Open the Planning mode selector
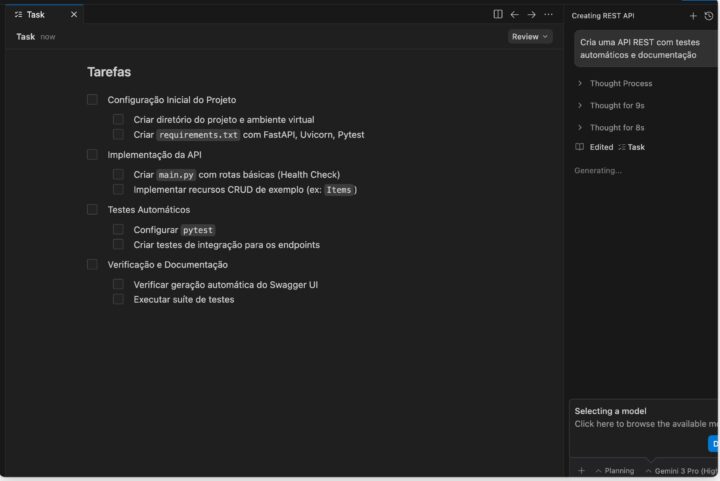This screenshot has width=720, height=481. click(x=614, y=470)
